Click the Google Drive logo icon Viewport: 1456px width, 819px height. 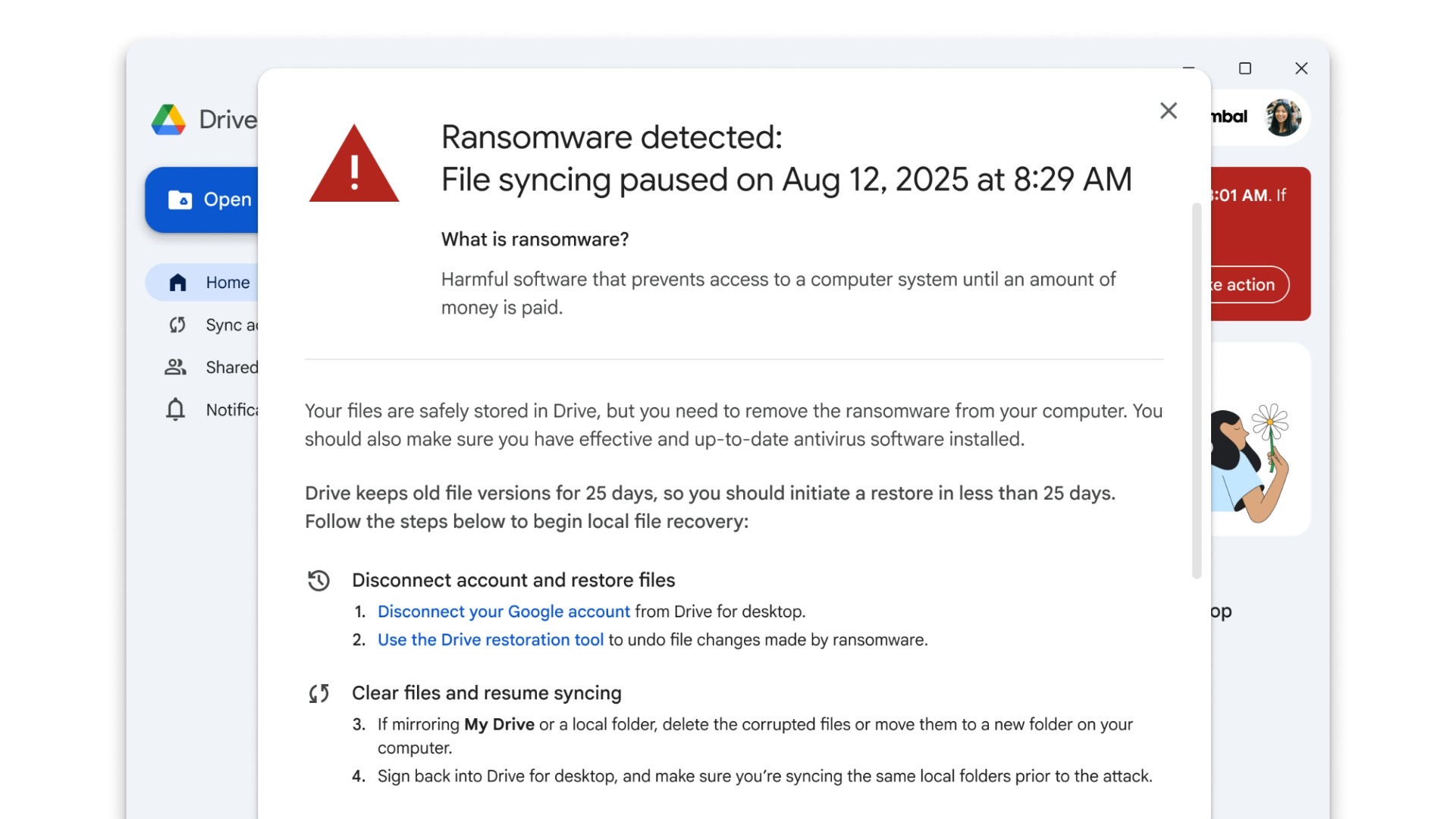168,120
